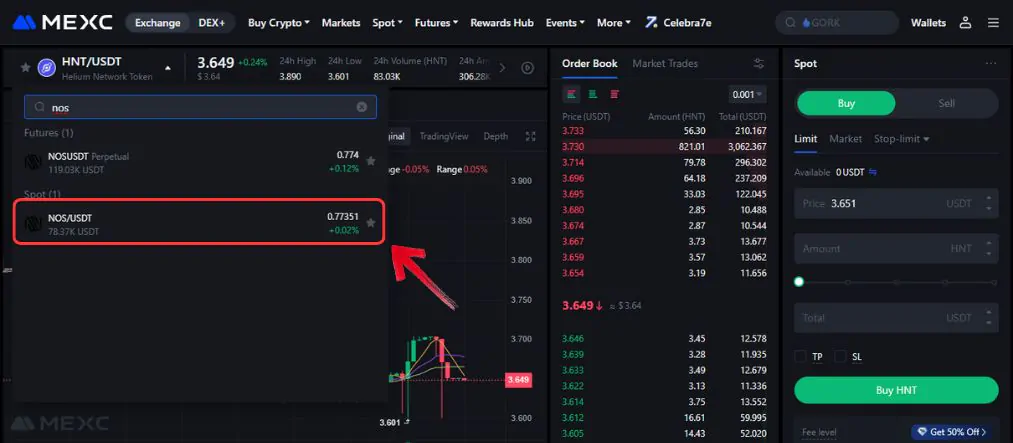This screenshot has height=443, width=1013.
Task: Click ask price 3.730 in order book
Action: (x=573, y=147)
